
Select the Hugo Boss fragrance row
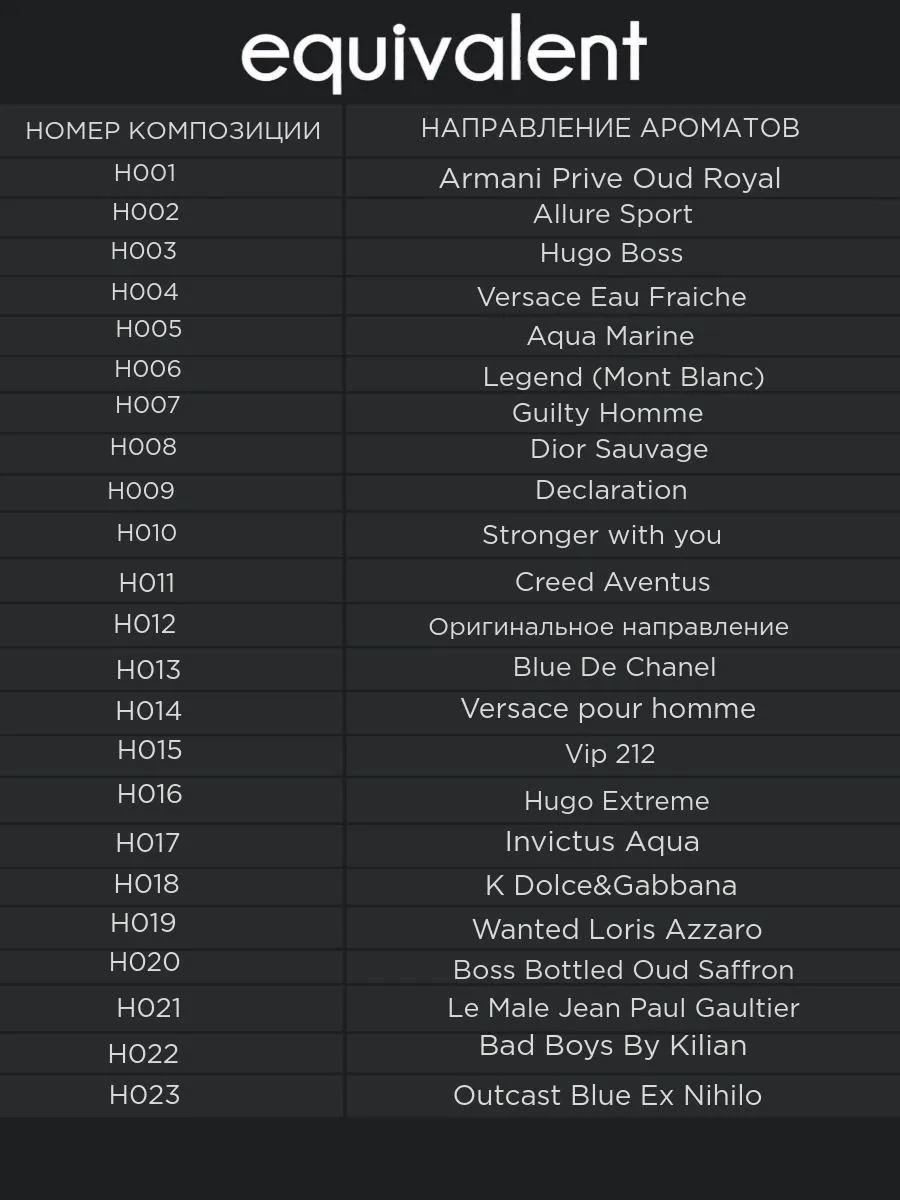pyautogui.click(x=611, y=254)
